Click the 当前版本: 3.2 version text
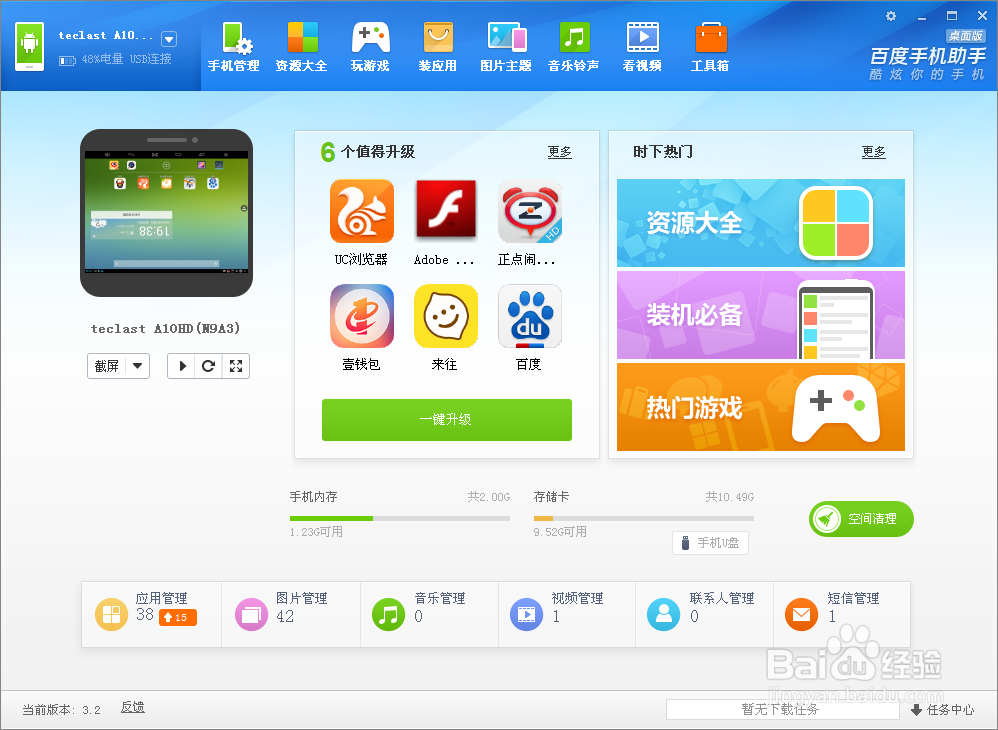 (62, 710)
